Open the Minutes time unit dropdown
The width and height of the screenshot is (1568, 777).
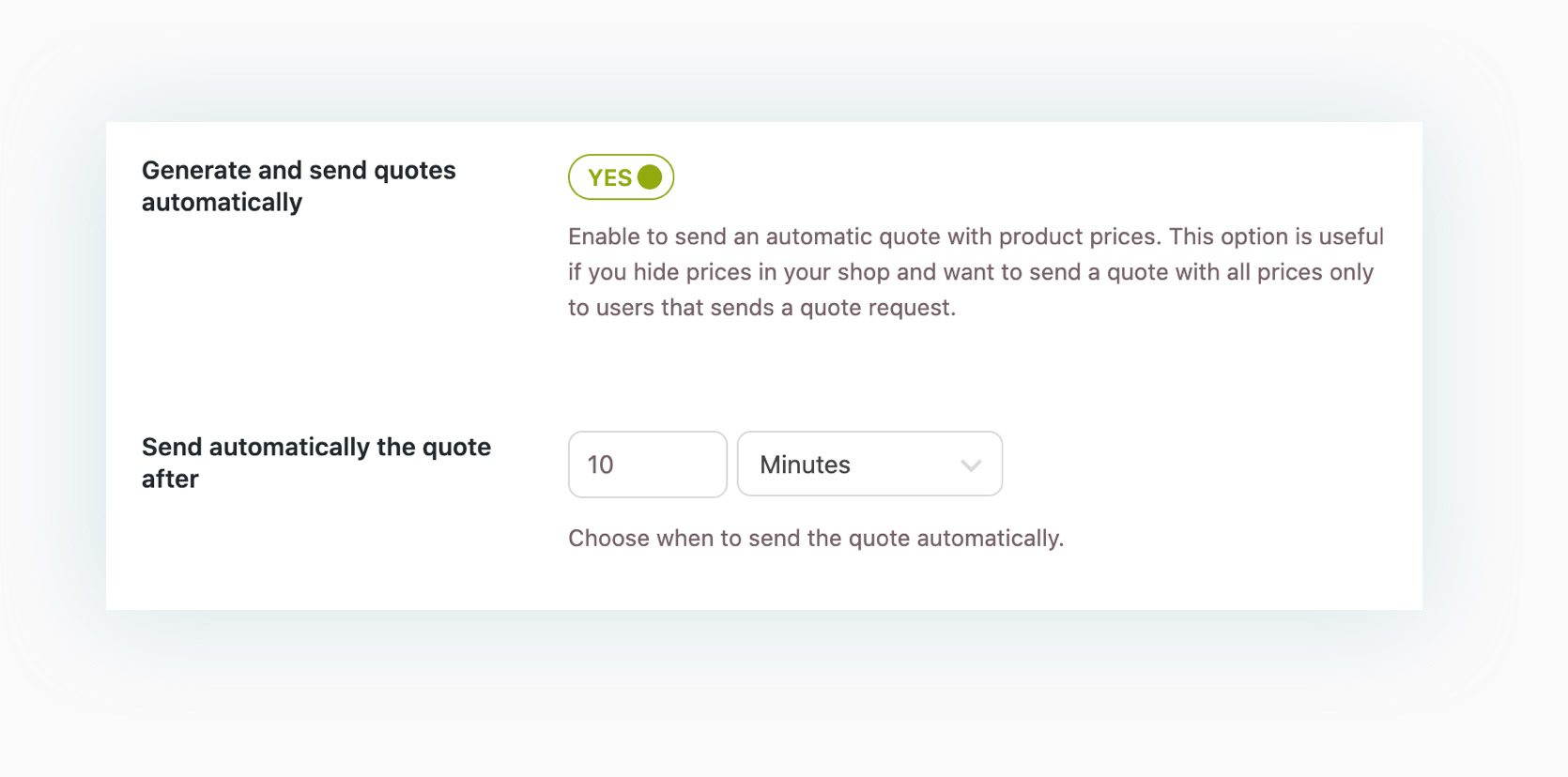click(869, 465)
